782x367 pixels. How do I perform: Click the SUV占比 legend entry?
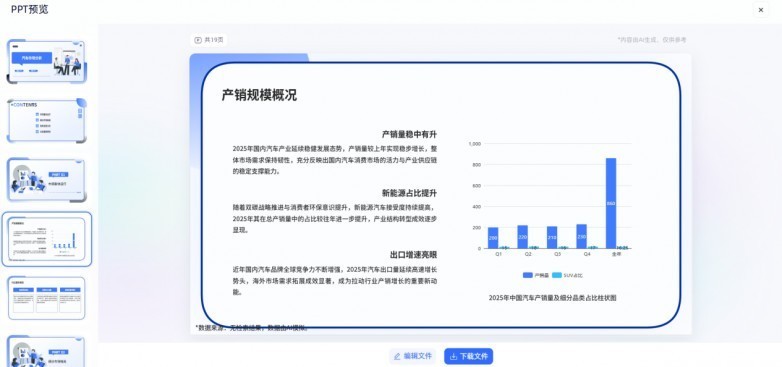(x=567, y=275)
